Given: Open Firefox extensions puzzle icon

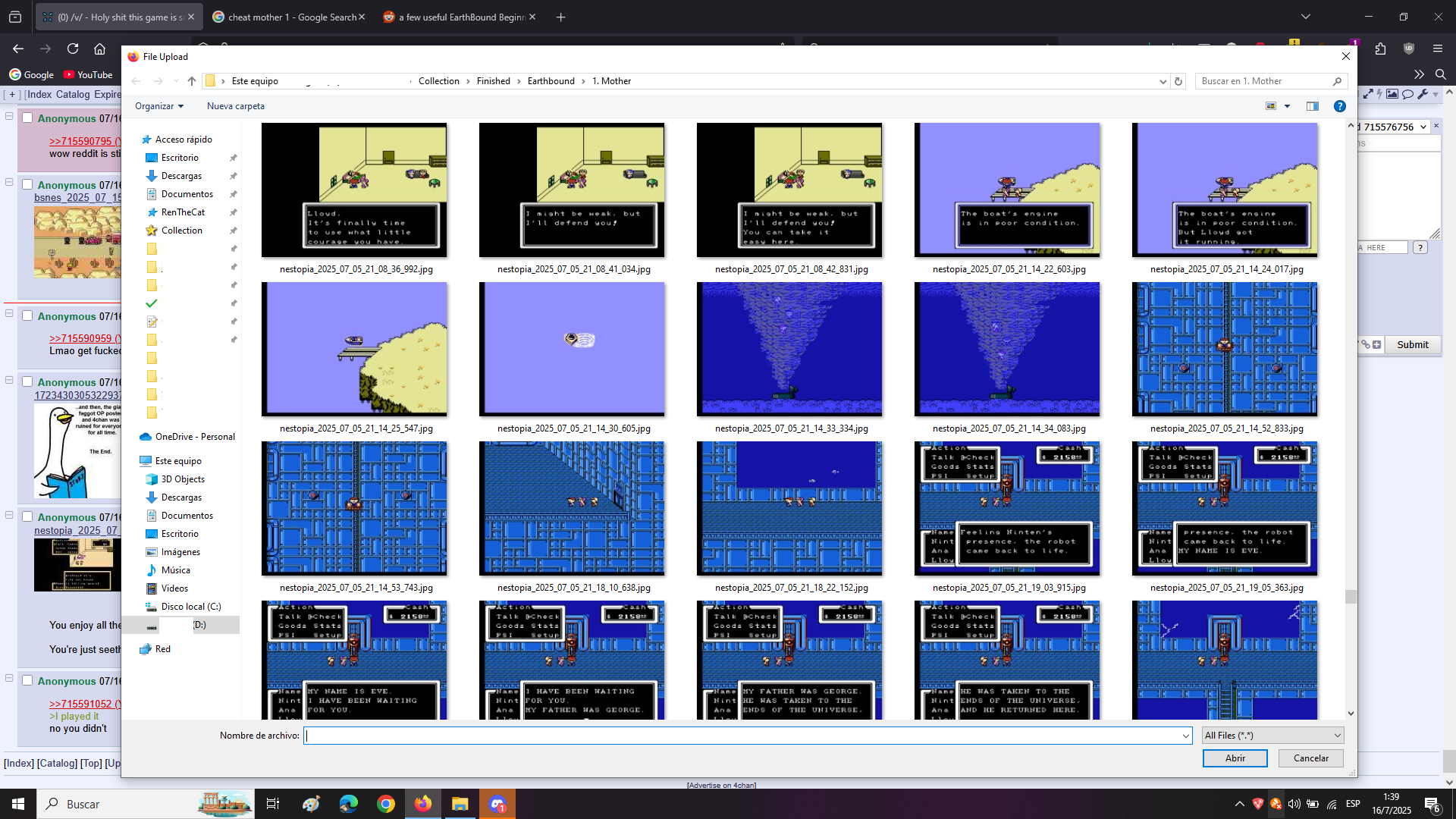Looking at the screenshot, I should pos(1380,49).
